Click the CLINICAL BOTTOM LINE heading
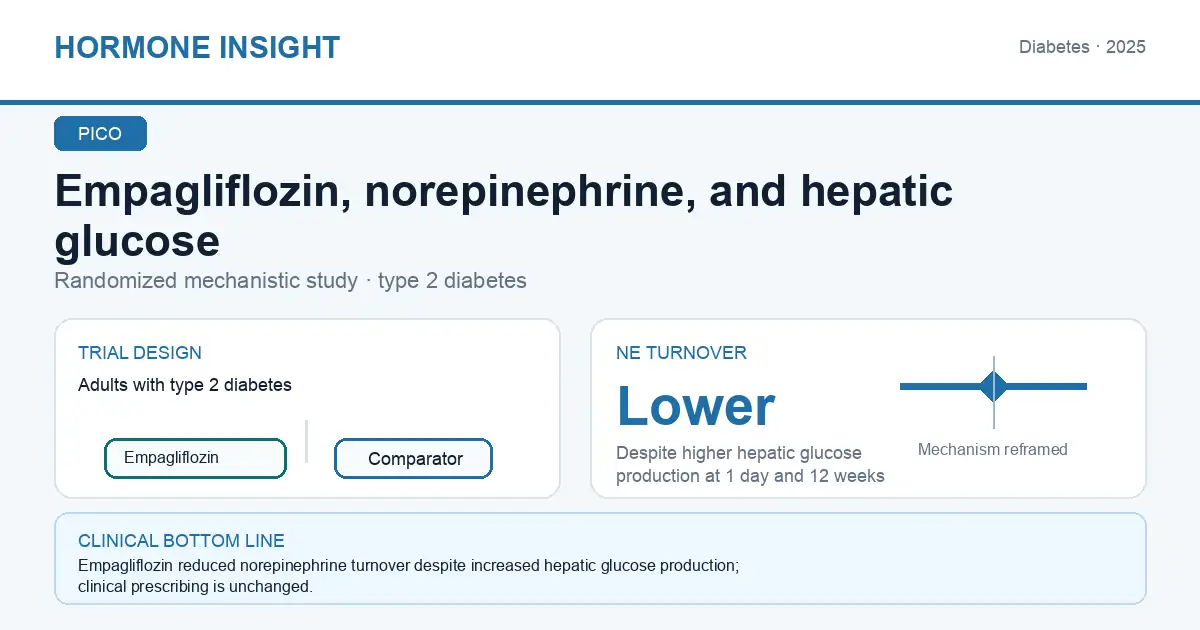The width and height of the screenshot is (1200, 630). (x=181, y=541)
